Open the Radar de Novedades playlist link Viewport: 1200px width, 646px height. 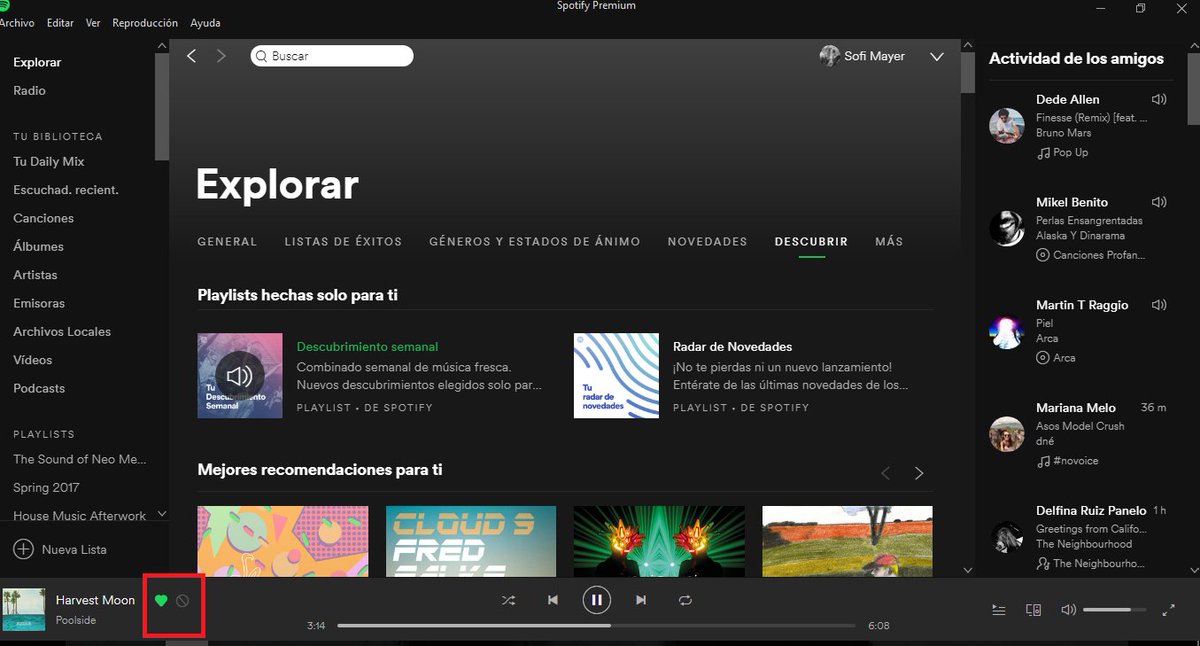click(x=732, y=347)
